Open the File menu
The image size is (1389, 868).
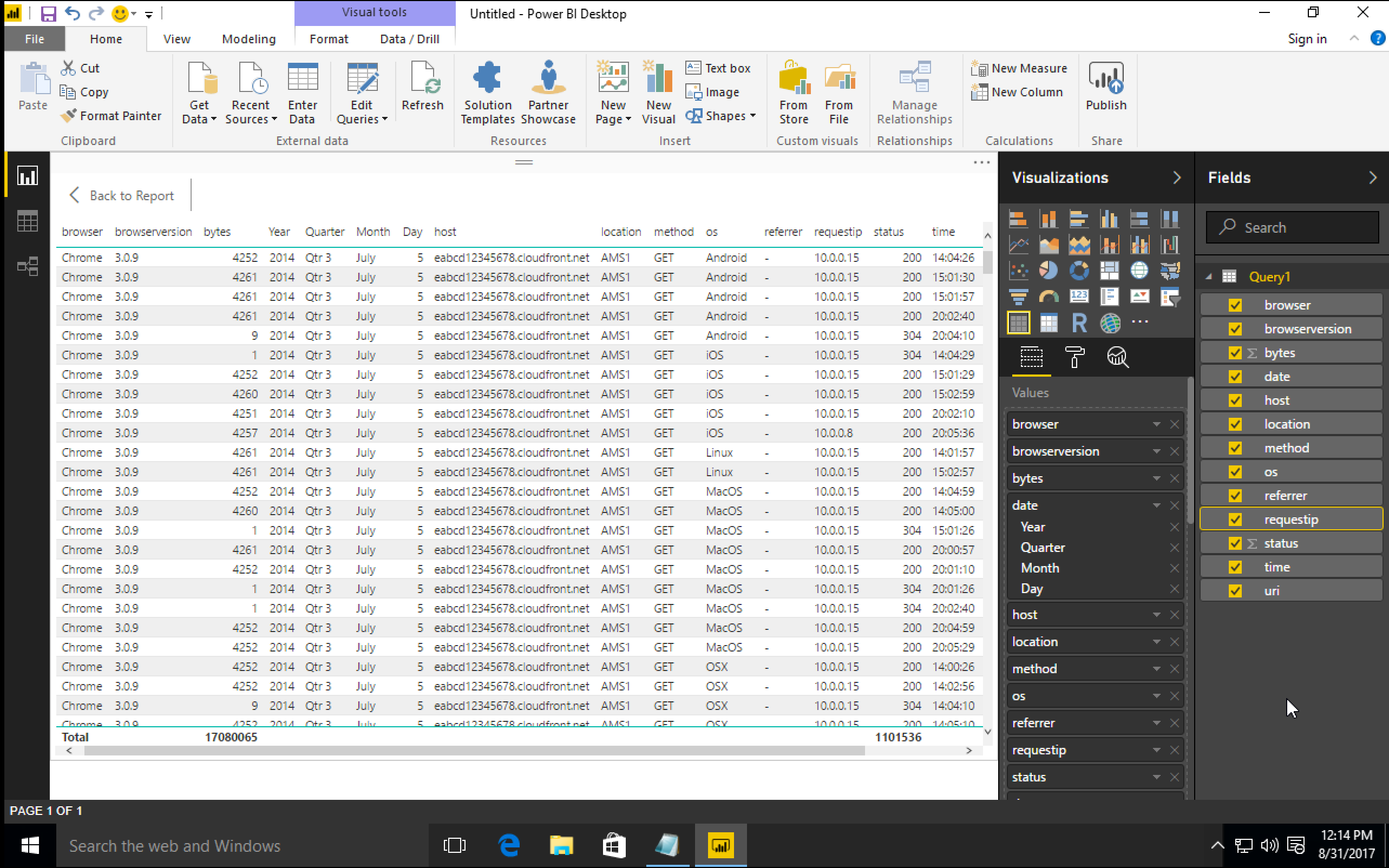point(34,38)
